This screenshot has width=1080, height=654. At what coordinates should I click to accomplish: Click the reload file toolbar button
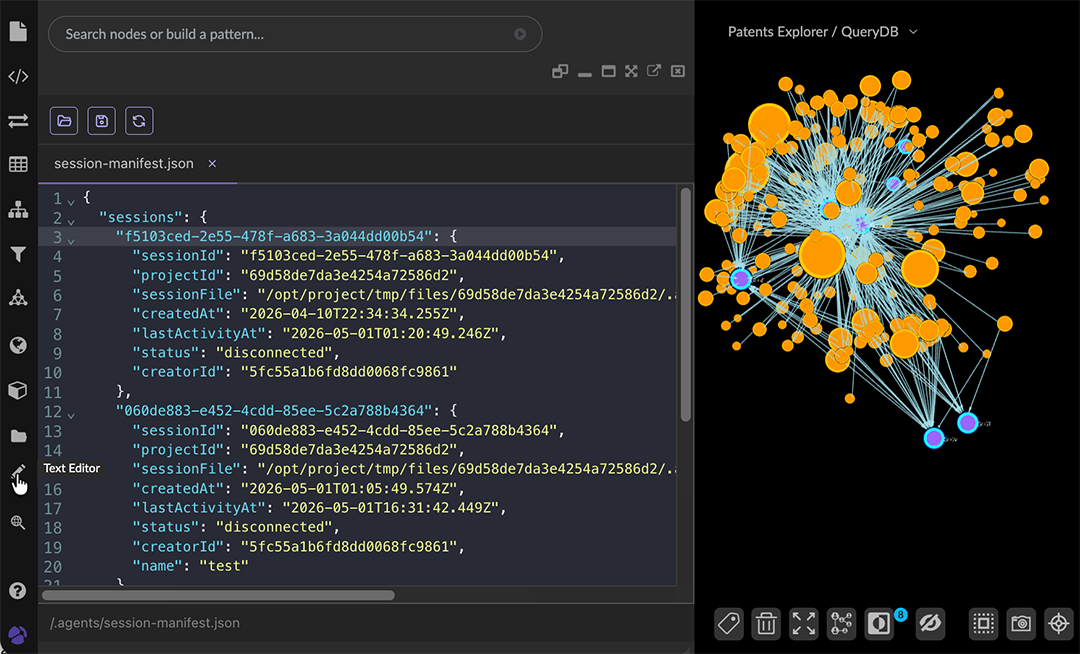[x=139, y=121]
